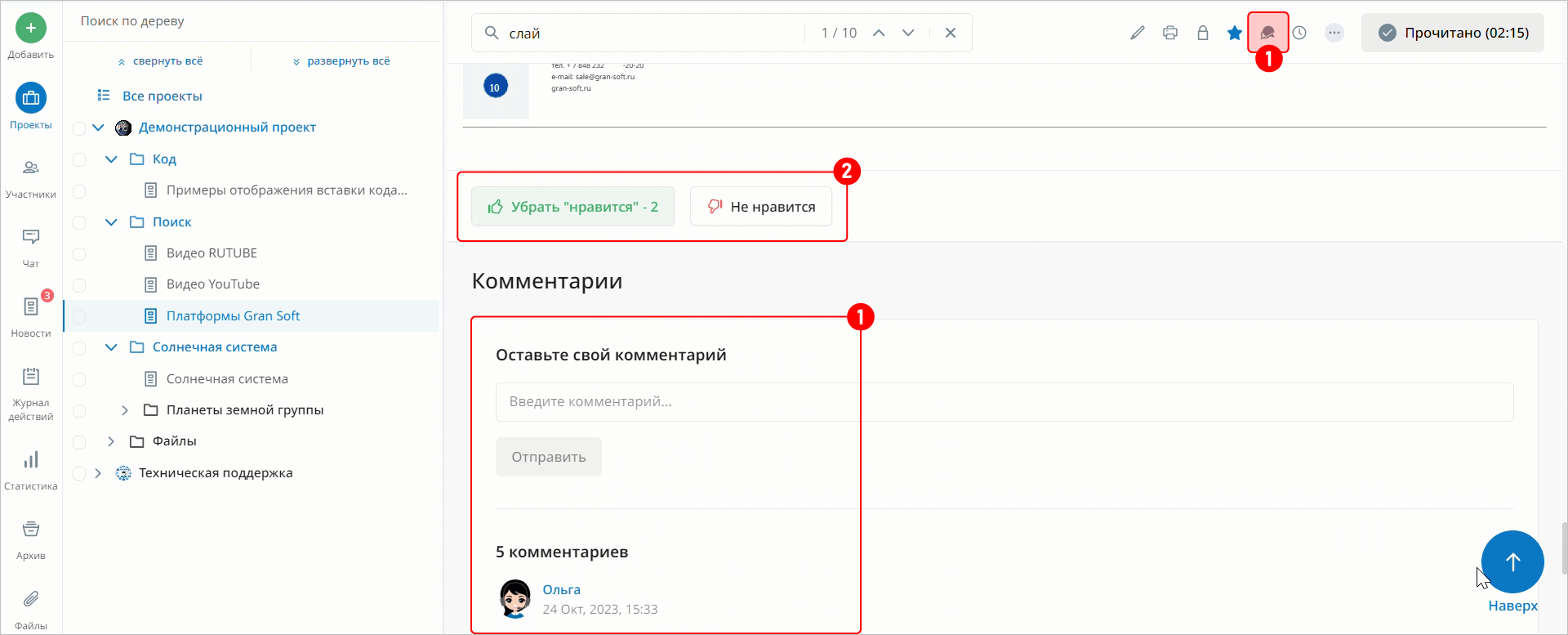Tick checkbox next to Видео YouTube
This screenshot has height=635, width=1568.
pyautogui.click(x=79, y=285)
